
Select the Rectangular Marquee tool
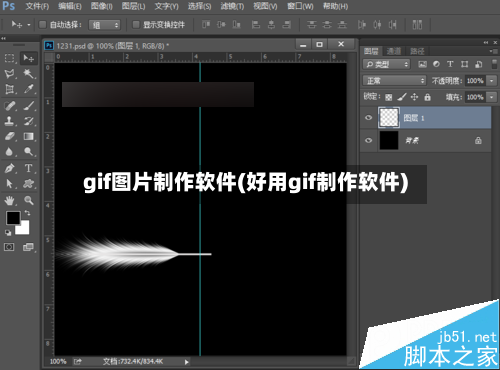tap(10, 58)
